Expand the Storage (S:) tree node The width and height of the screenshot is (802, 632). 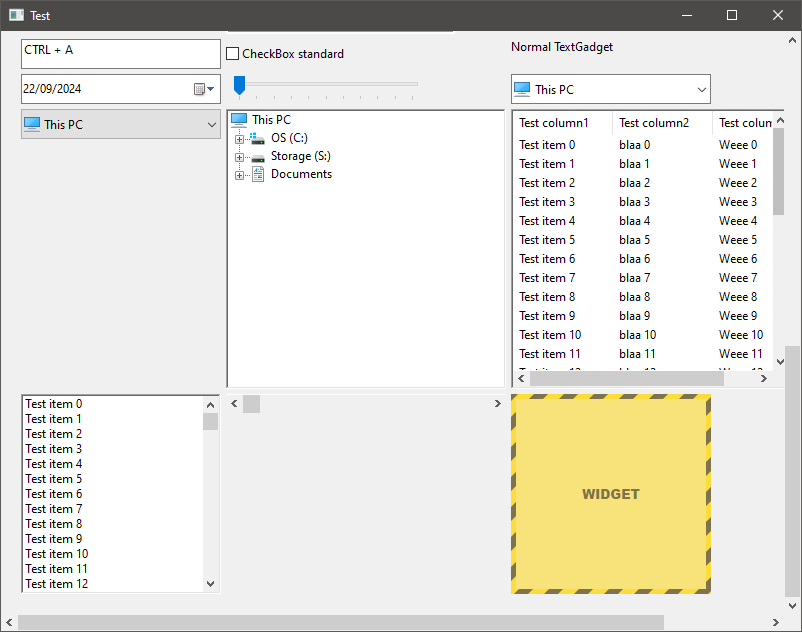pyautogui.click(x=239, y=157)
